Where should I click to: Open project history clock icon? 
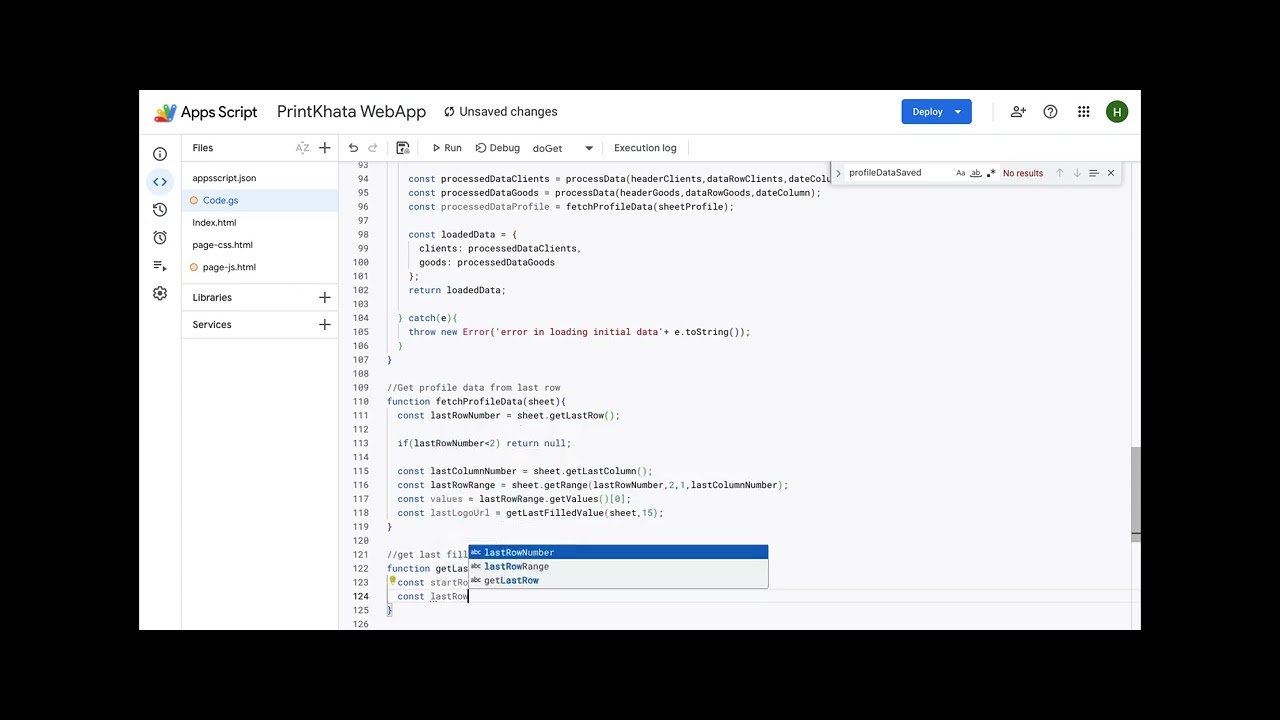pyautogui.click(x=160, y=210)
